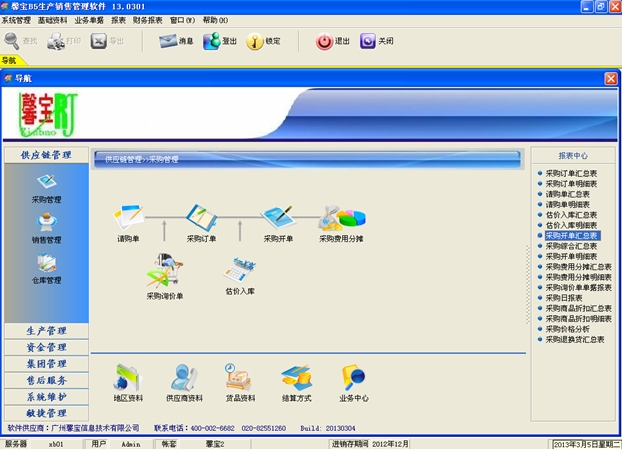Image resolution: width=622 pixels, height=451 pixels.
Task: Click the 锁定 lock key icon
Action: [255, 41]
